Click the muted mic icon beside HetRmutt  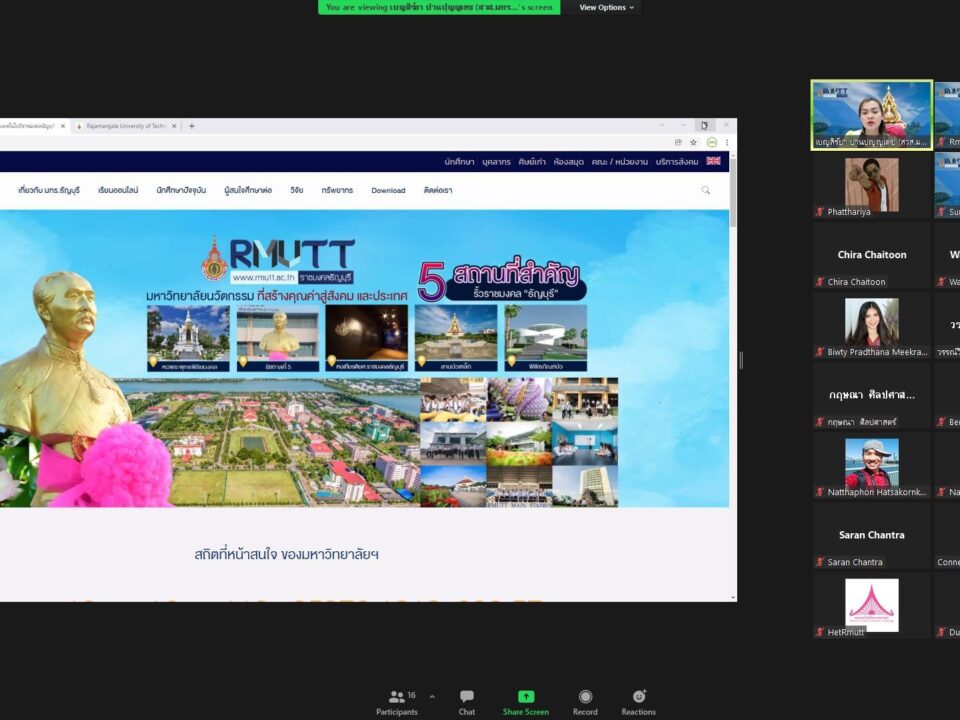coord(820,632)
